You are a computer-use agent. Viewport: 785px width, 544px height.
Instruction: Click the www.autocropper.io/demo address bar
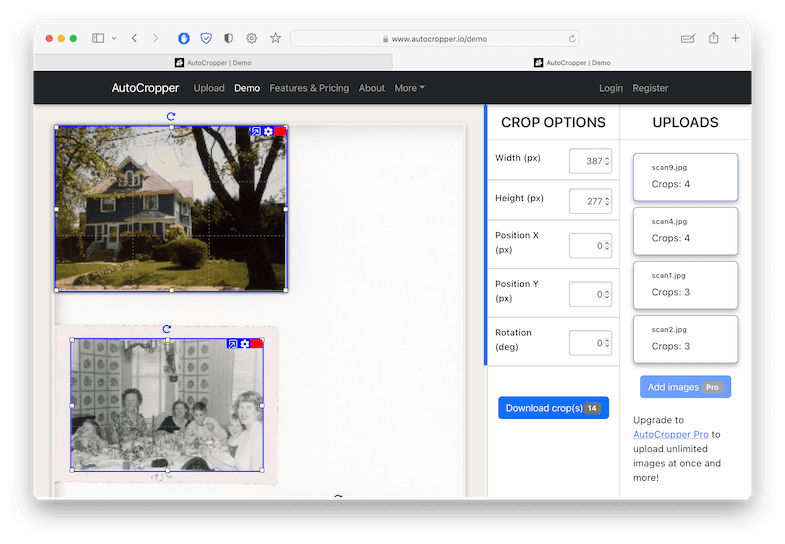click(x=435, y=39)
